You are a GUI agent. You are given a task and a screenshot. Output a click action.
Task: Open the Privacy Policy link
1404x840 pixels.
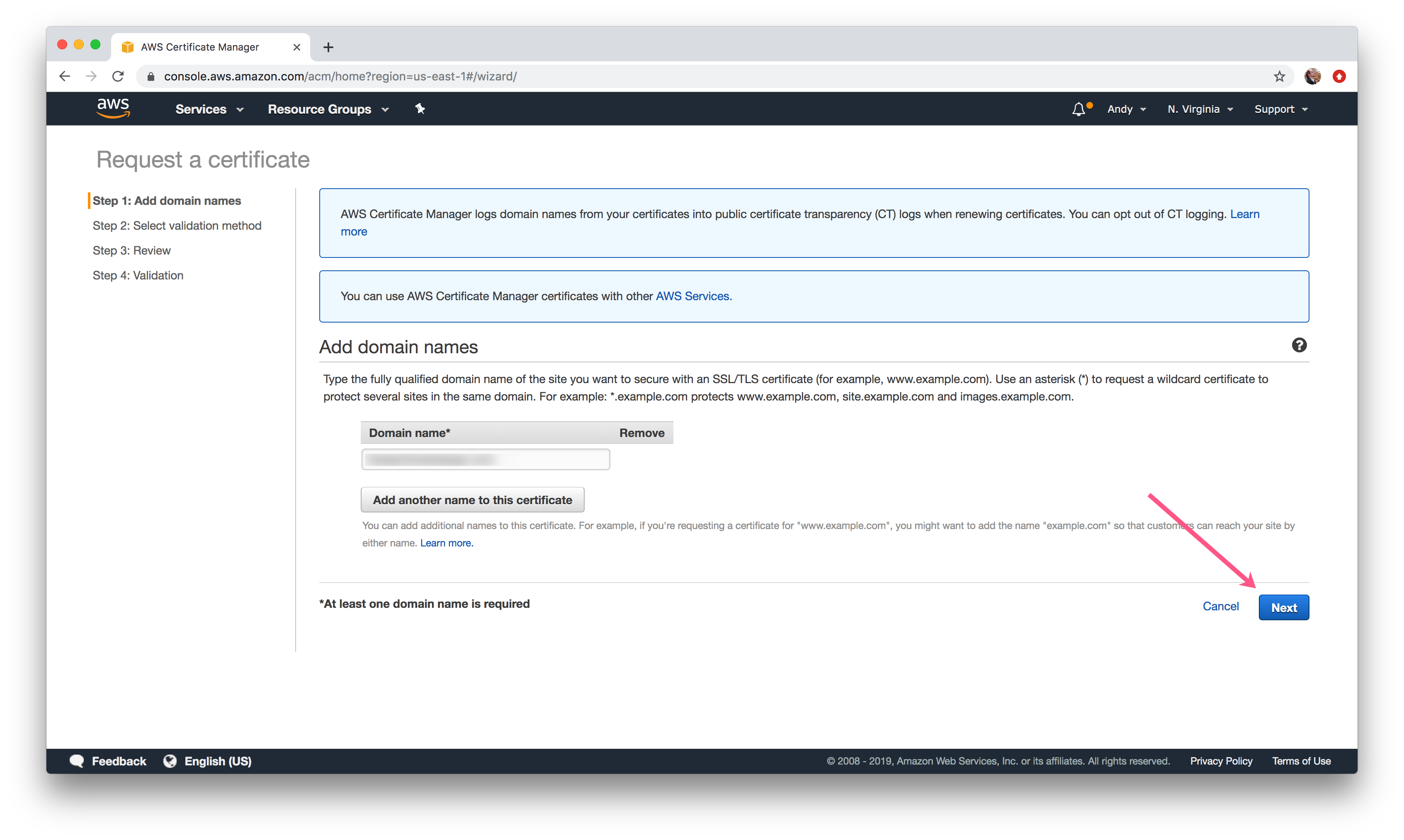[1221, 761]
